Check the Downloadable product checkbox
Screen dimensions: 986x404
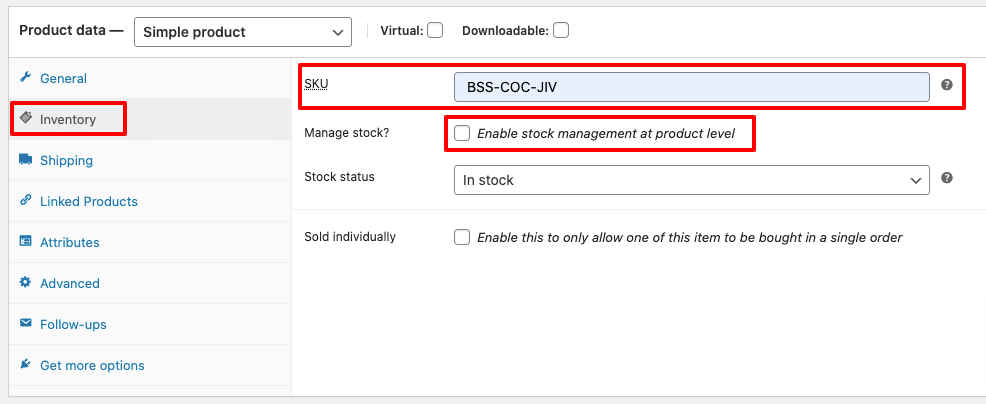coord(561,30)
